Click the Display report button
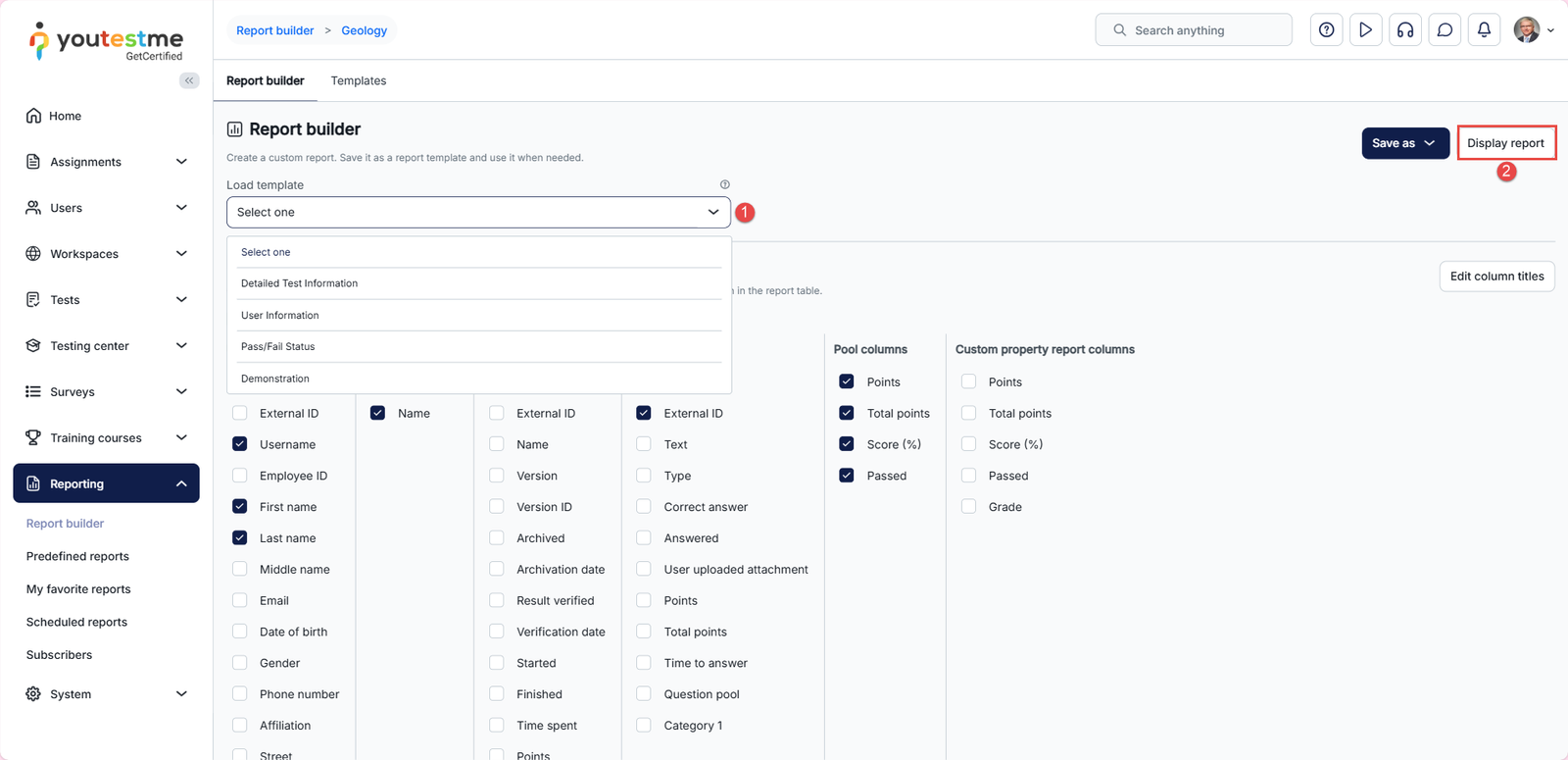The width and height of the screenshot is (1568, 760). tap(1505, 143)
